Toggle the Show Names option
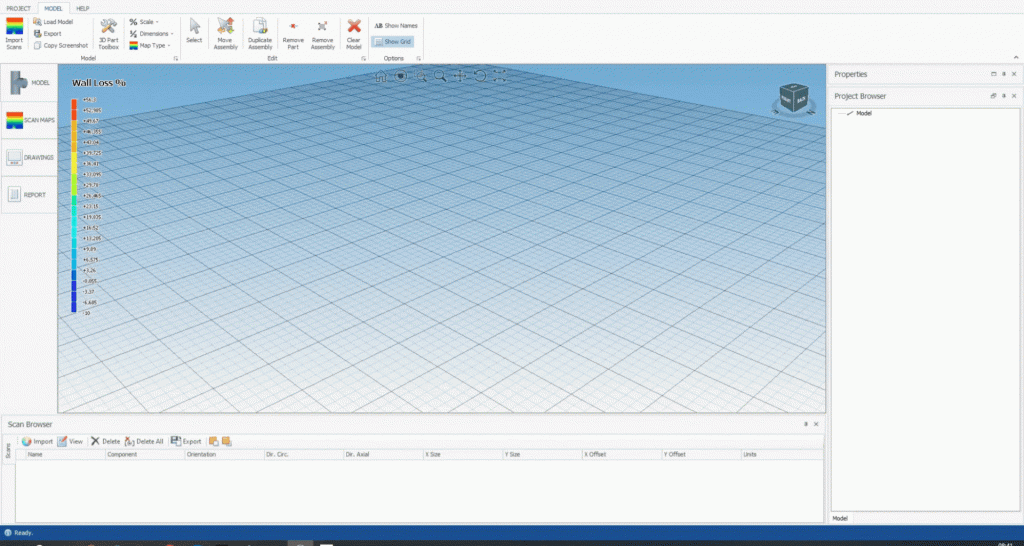 (x=395, y=24)
